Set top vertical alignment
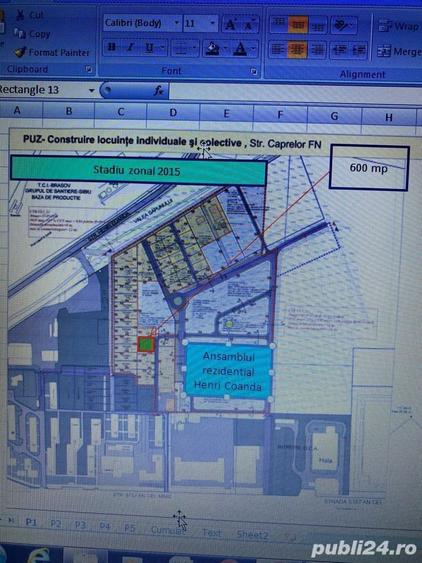Image resolution: width=422 pixels, height=563 pixels. 278,24
